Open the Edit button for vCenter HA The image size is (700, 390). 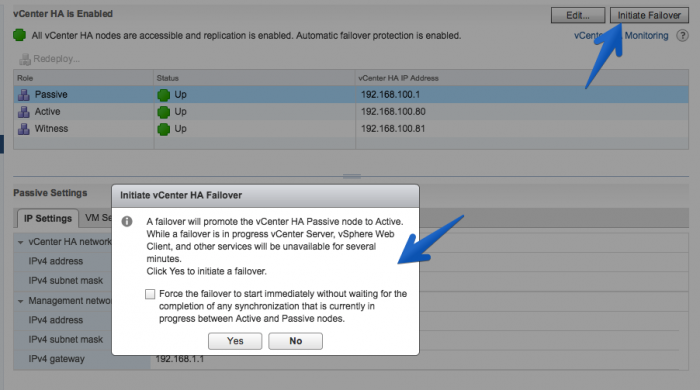[578, 15]
